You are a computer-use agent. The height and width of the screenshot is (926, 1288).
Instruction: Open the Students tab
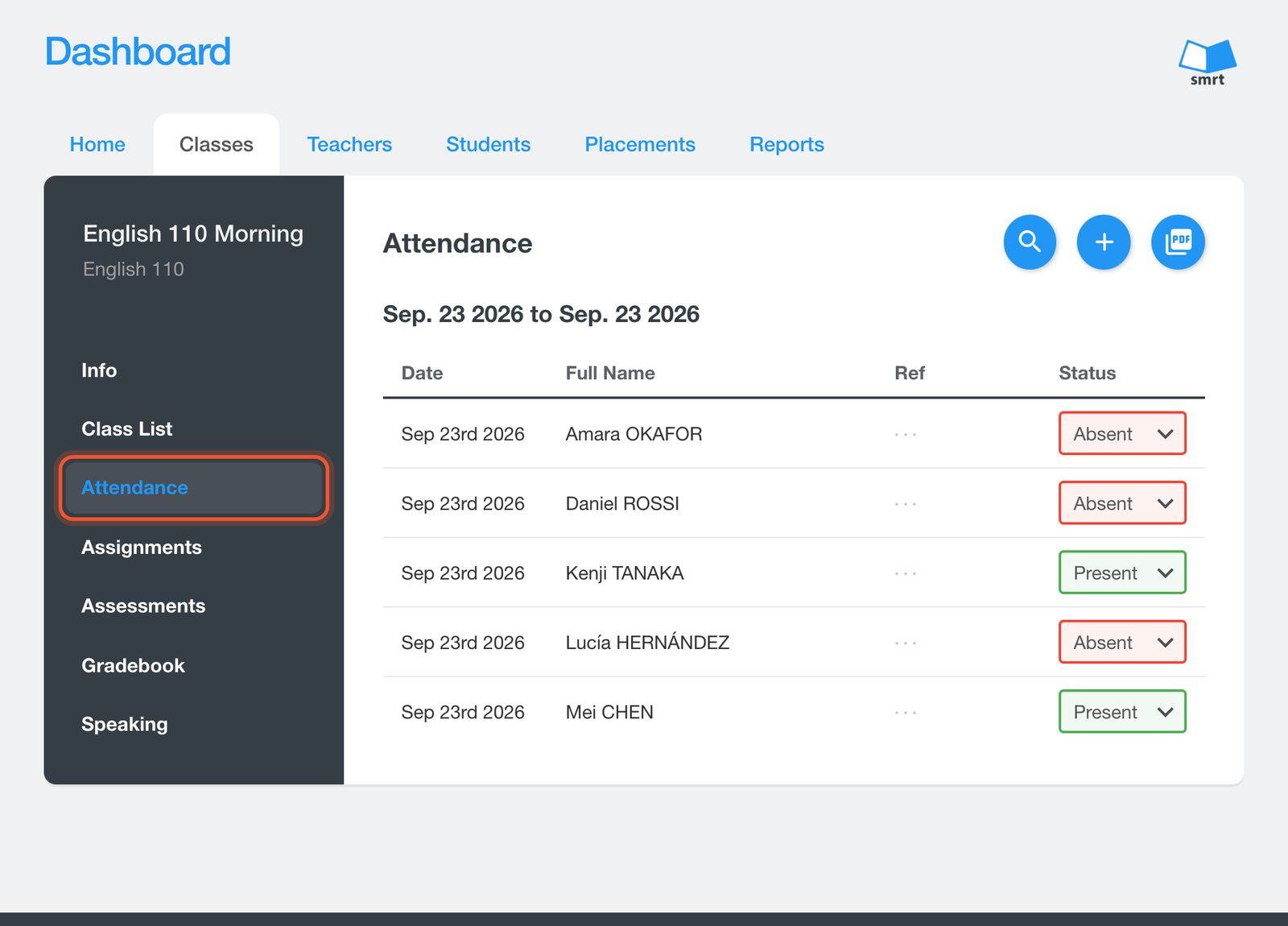coord(489,144)
